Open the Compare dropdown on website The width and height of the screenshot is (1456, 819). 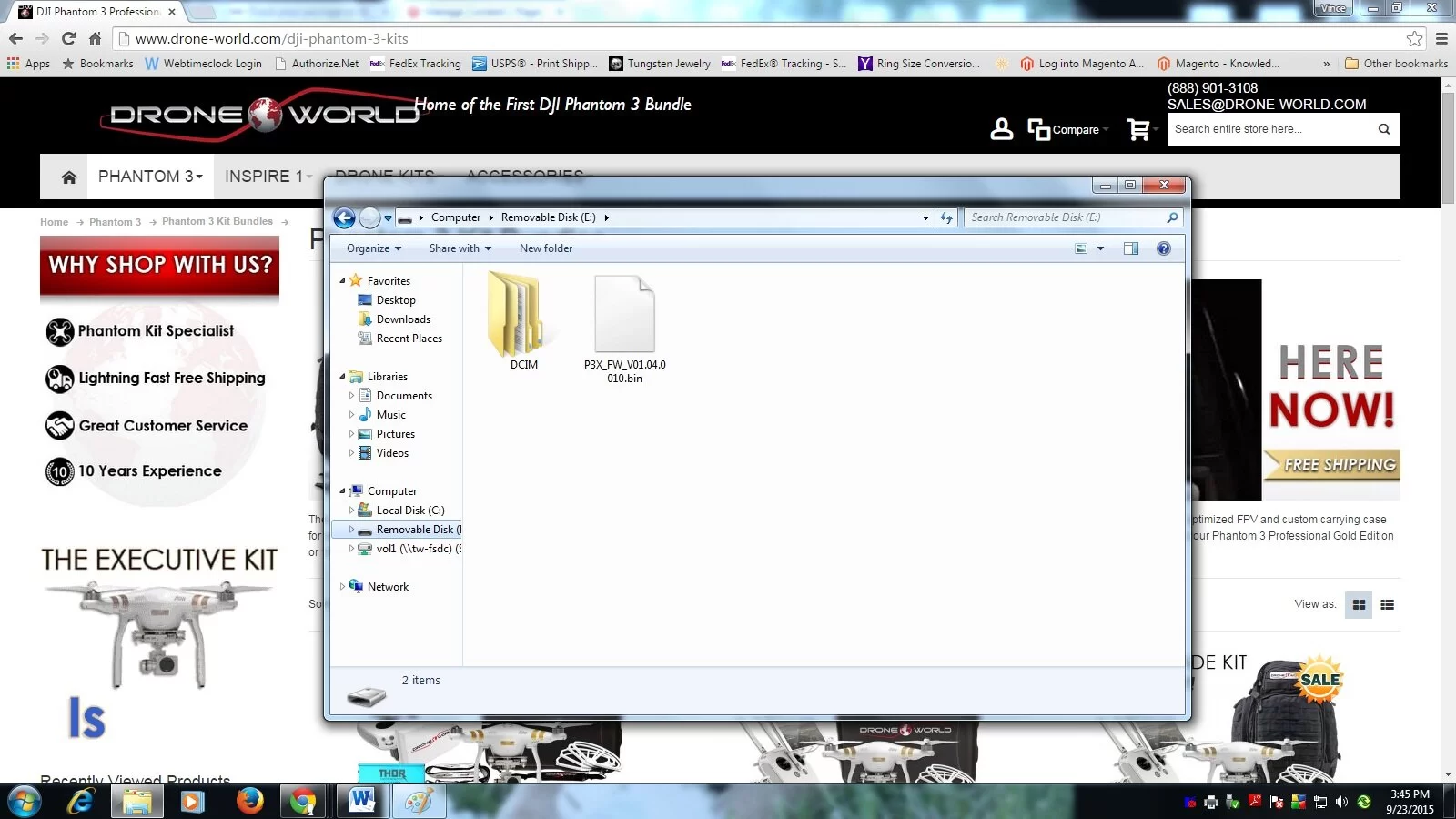(1067, 129)
